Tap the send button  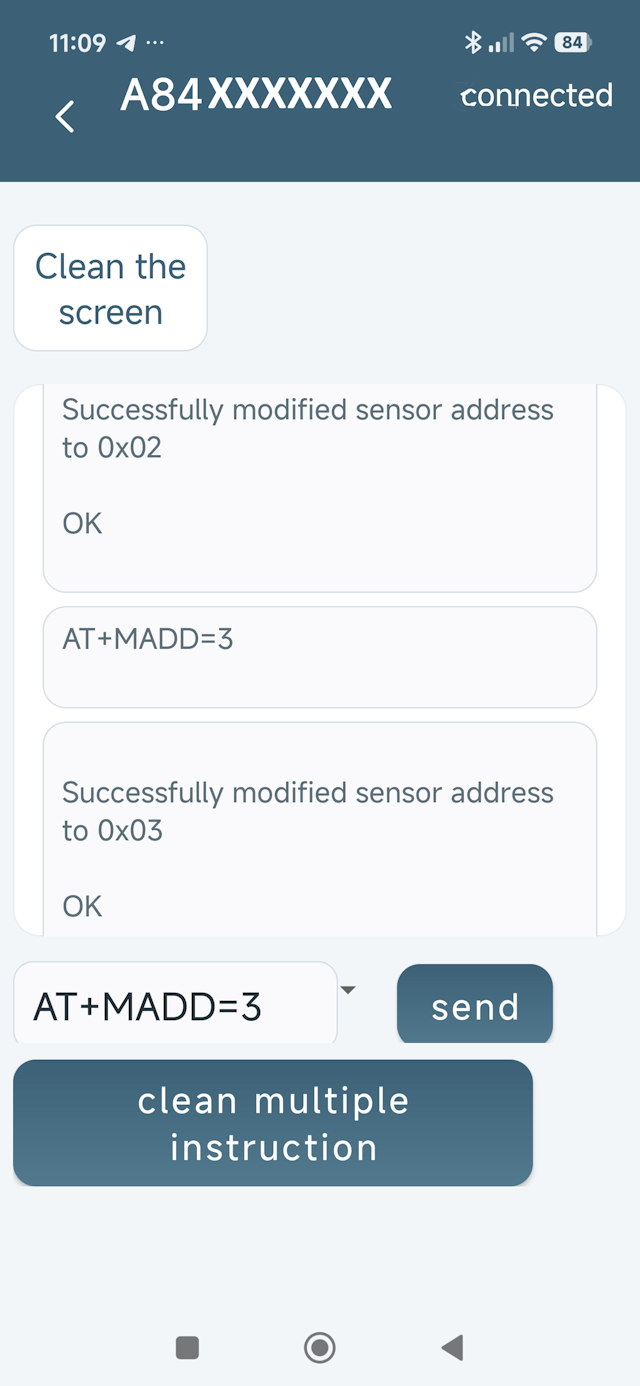click(475, 1005)
